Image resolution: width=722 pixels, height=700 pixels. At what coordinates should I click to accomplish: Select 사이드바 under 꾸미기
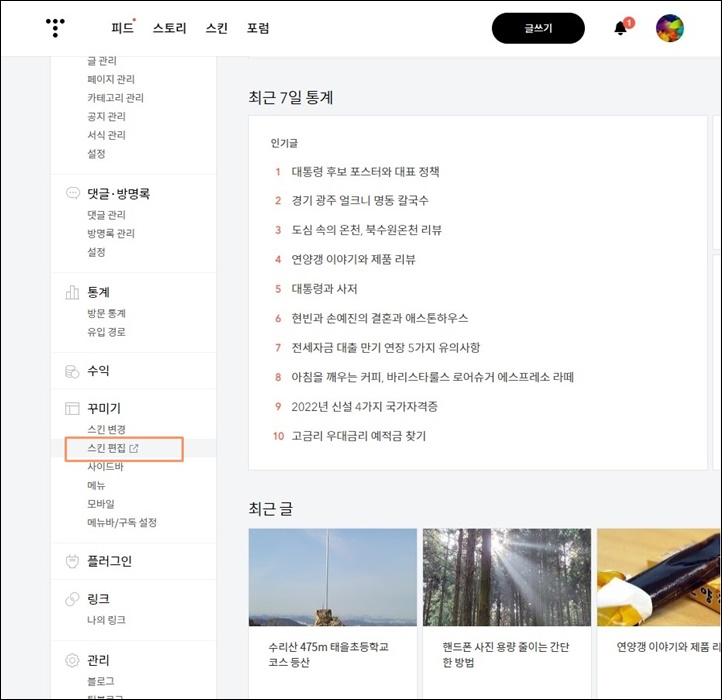[x=105, y=467]
